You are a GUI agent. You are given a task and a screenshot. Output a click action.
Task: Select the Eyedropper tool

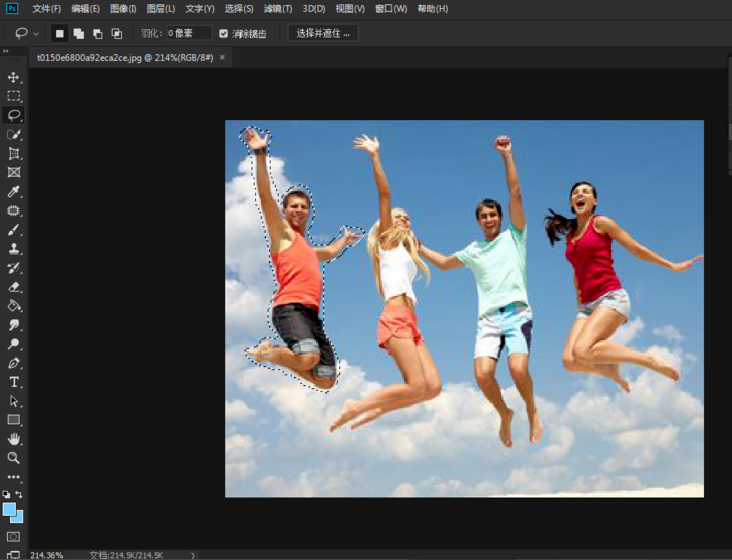tap(14, 191)
